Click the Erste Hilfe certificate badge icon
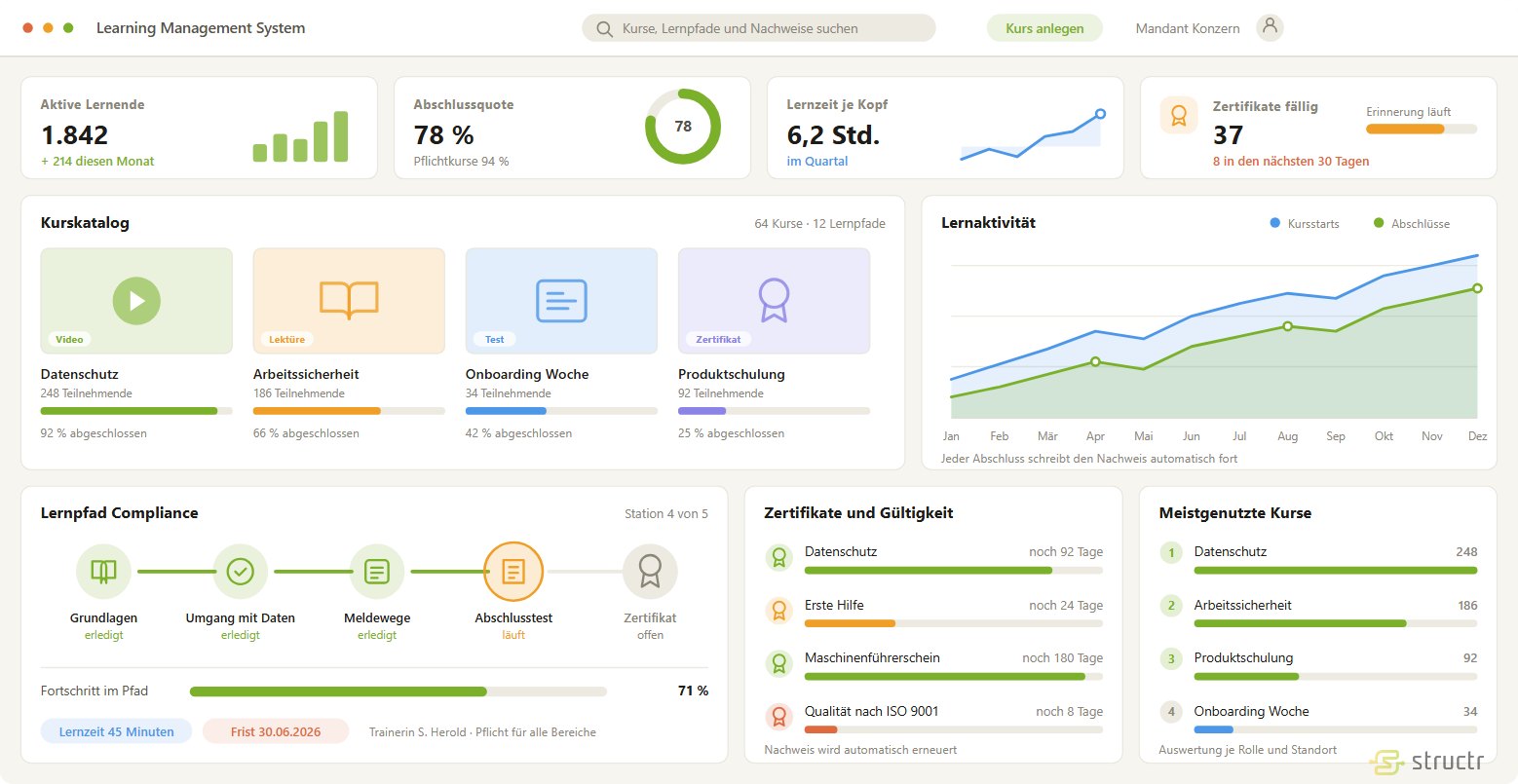 (778, 610)
